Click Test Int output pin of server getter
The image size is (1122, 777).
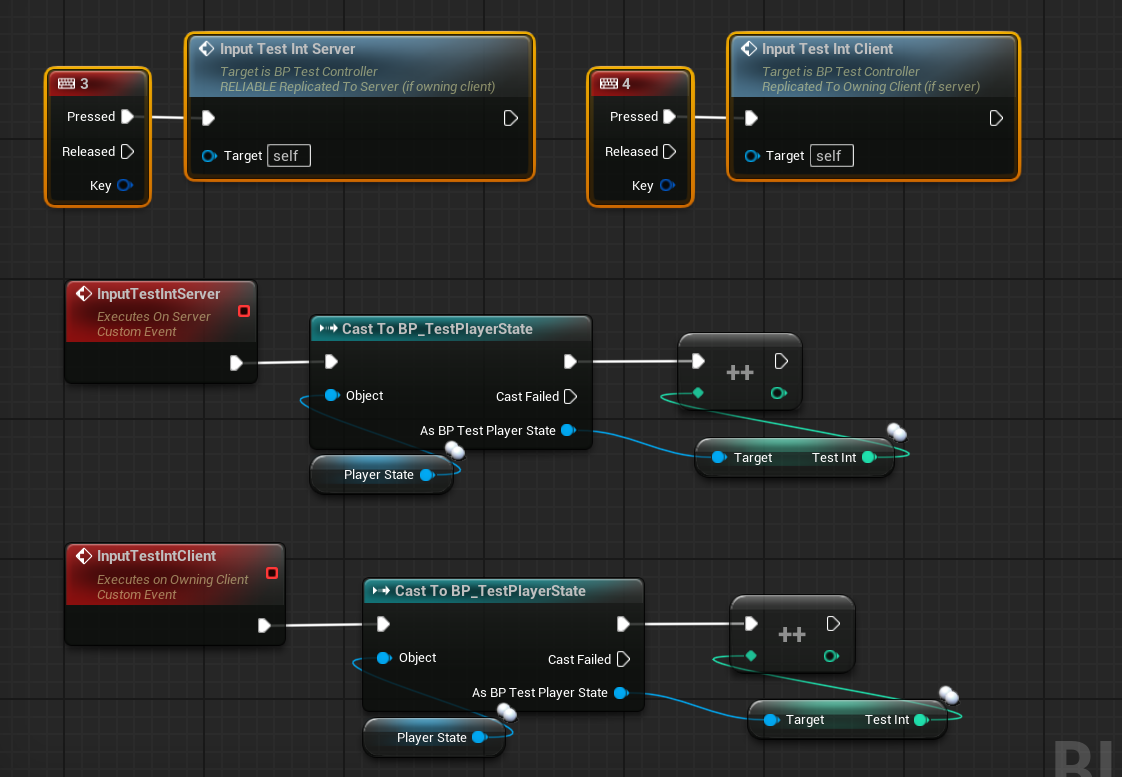(869, 457)
